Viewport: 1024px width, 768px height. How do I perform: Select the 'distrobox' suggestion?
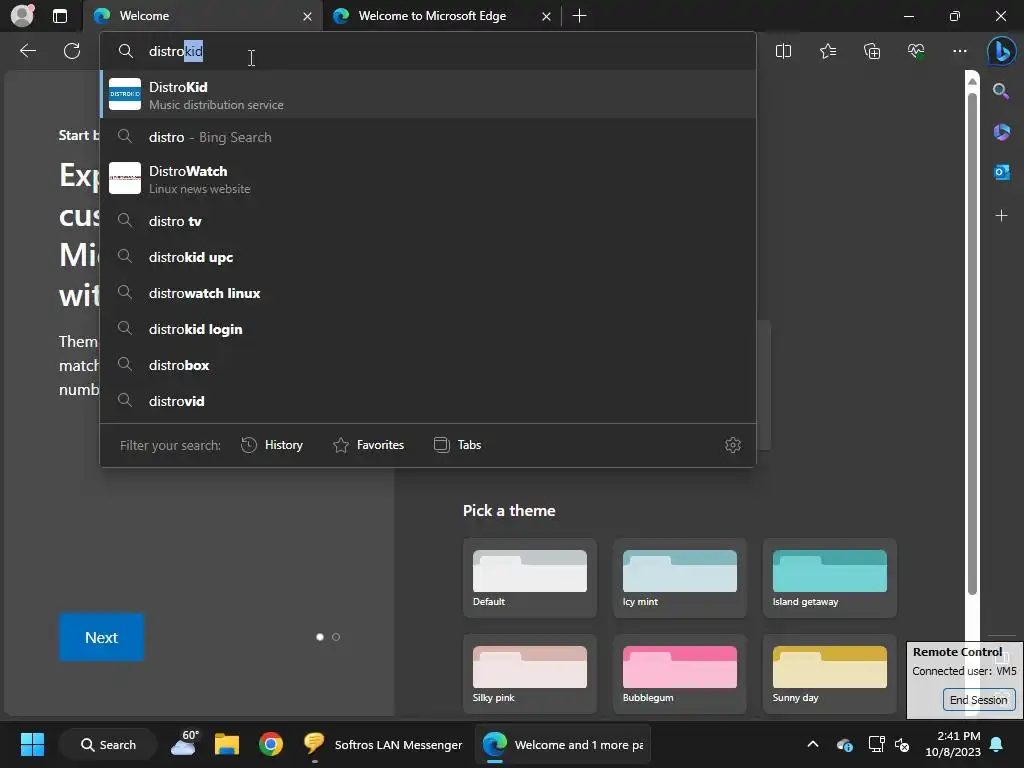pos(428,365)
